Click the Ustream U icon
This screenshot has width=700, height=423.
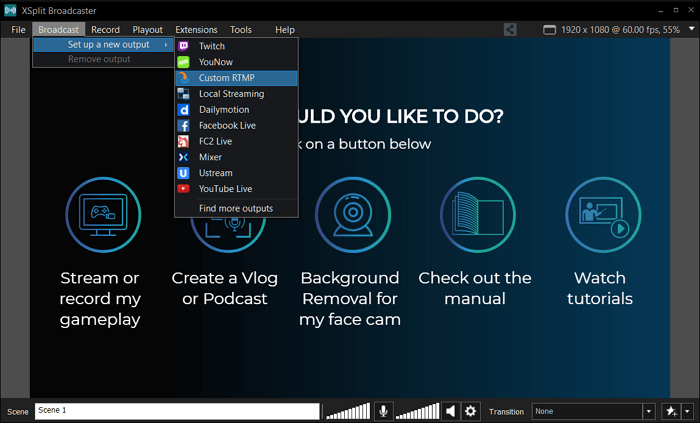(x=183, y=173)
